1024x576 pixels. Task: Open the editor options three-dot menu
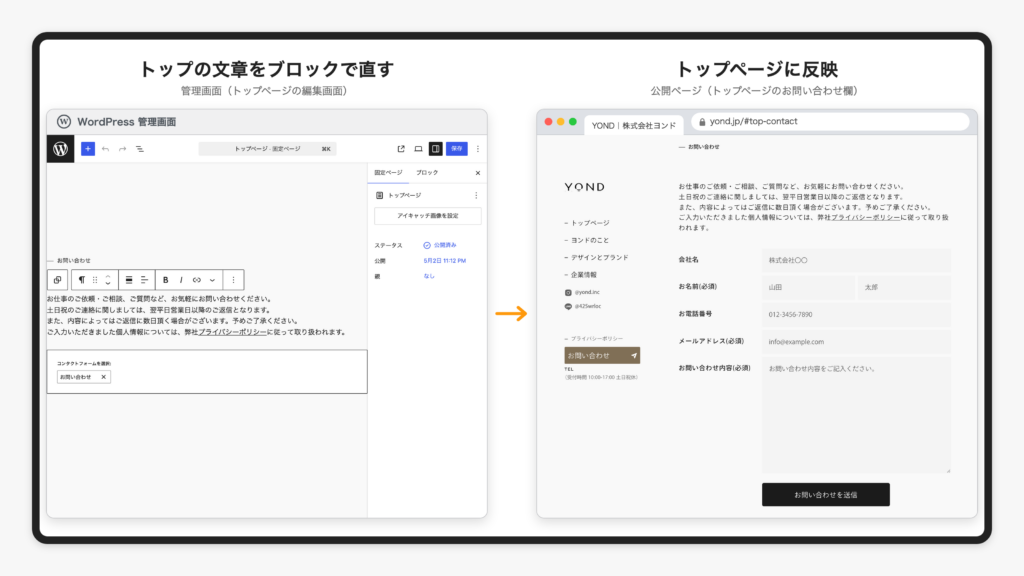478,149
